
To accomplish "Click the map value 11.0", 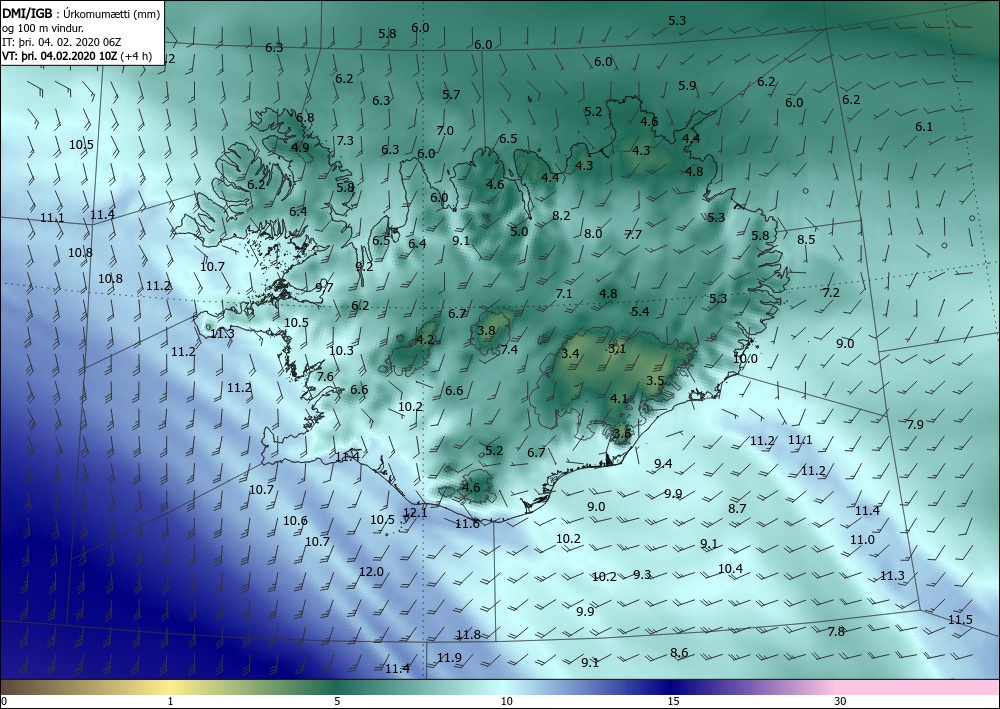I will tap(862, 539).
